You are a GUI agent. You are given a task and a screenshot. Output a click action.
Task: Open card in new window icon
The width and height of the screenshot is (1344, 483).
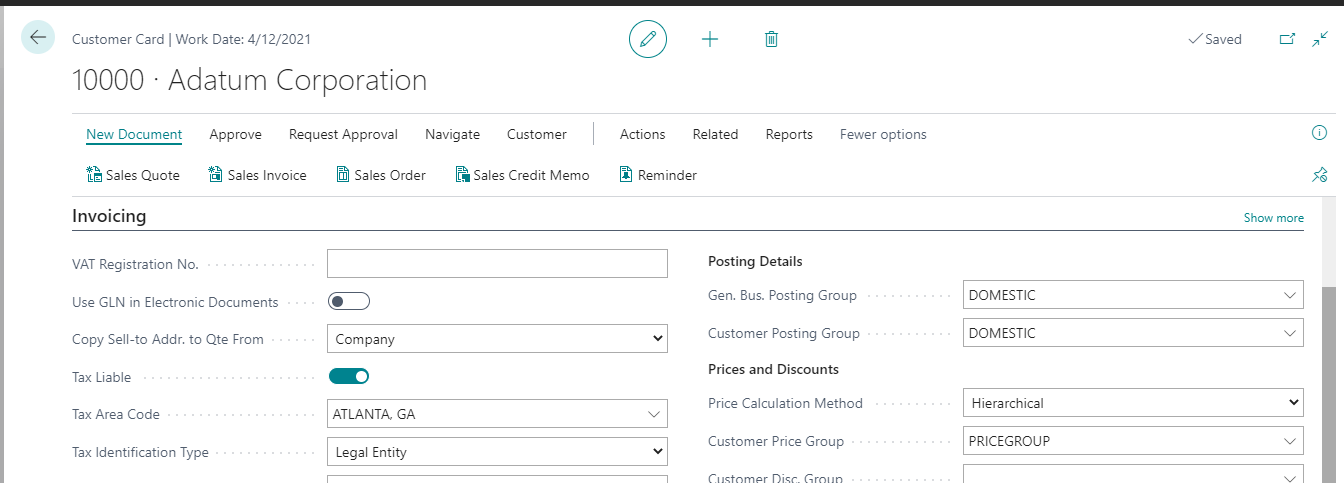pyautogui.click(x=1288, y=39)
